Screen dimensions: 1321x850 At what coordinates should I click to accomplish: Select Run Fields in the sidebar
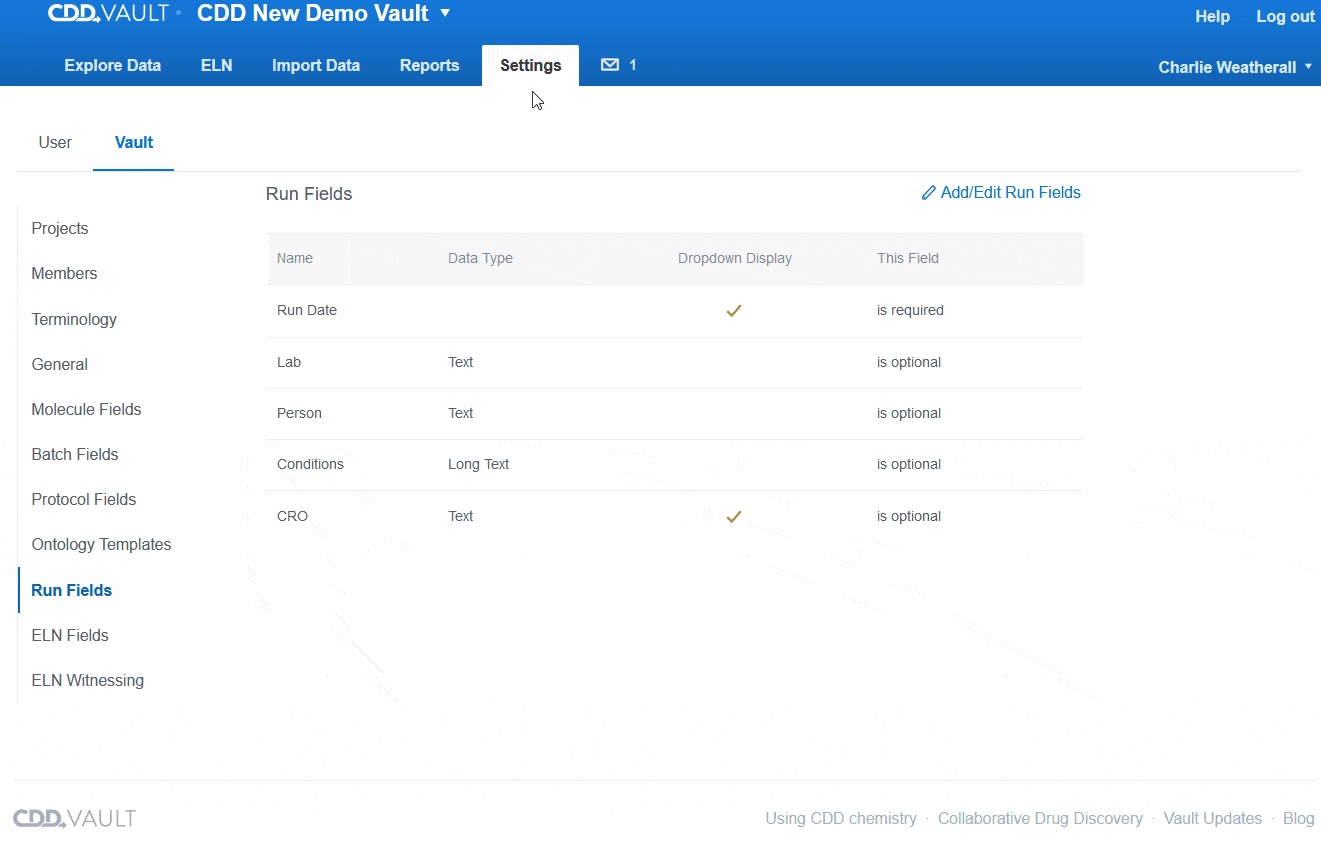pos(72,590)
